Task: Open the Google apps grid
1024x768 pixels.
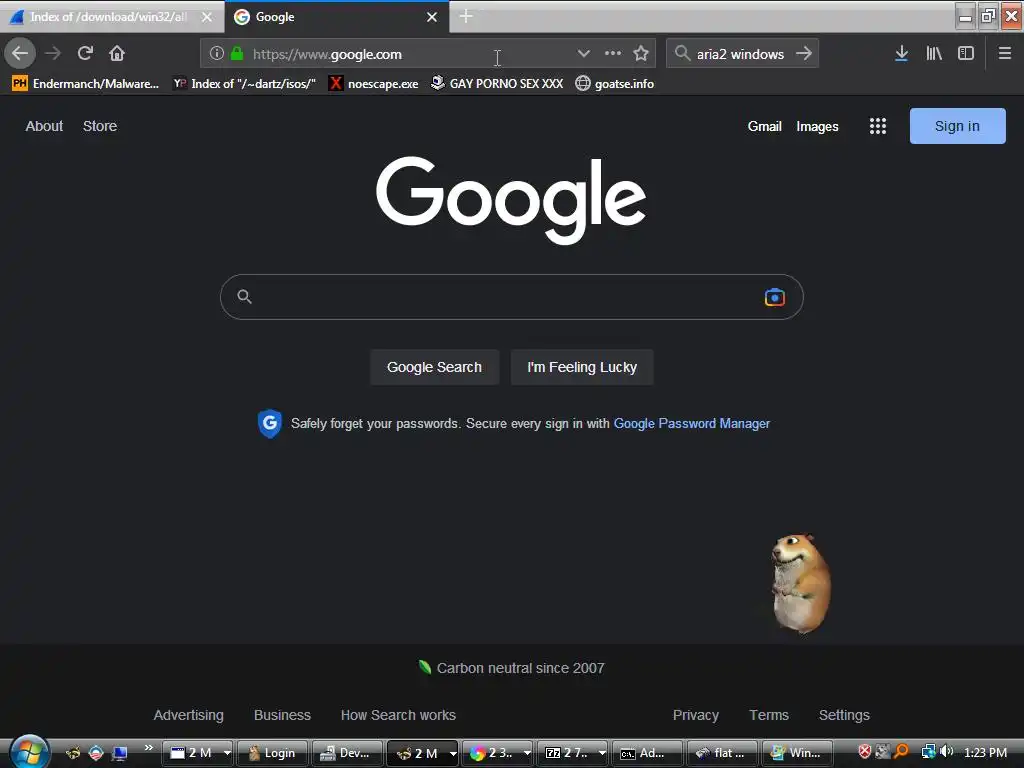Action: [x=878, y=126]
